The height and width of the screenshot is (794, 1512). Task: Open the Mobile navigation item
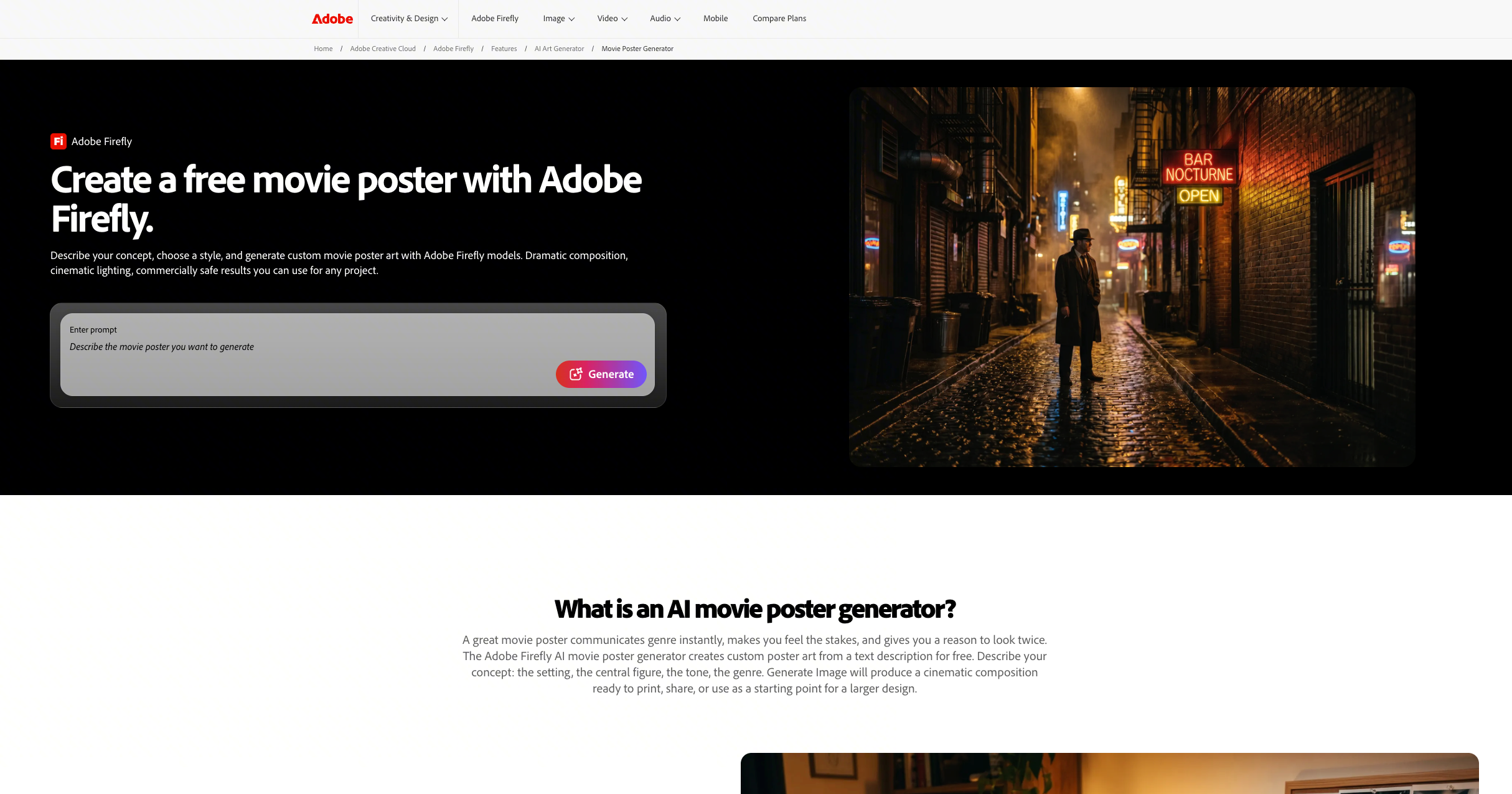point(715,19)
